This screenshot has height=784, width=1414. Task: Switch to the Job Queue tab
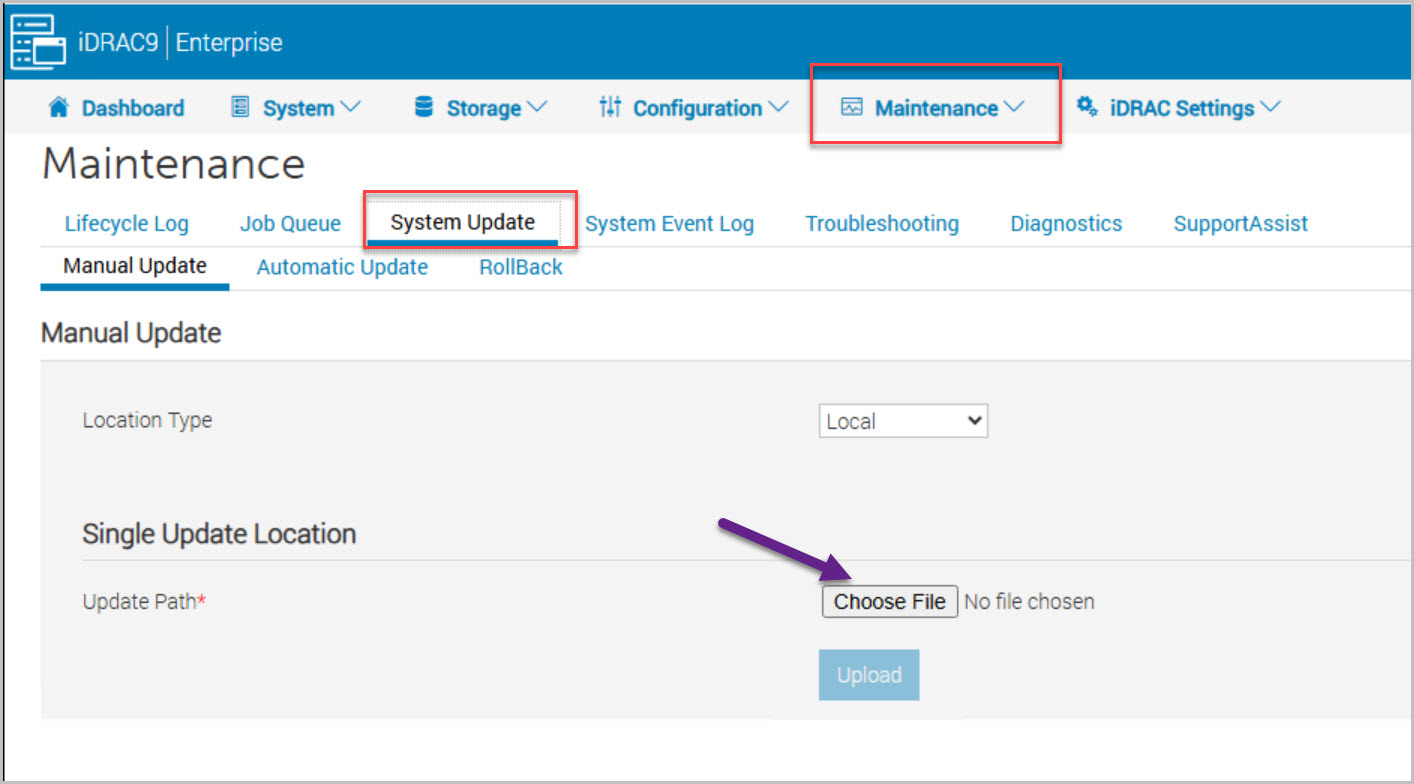(x=290, y=224)
